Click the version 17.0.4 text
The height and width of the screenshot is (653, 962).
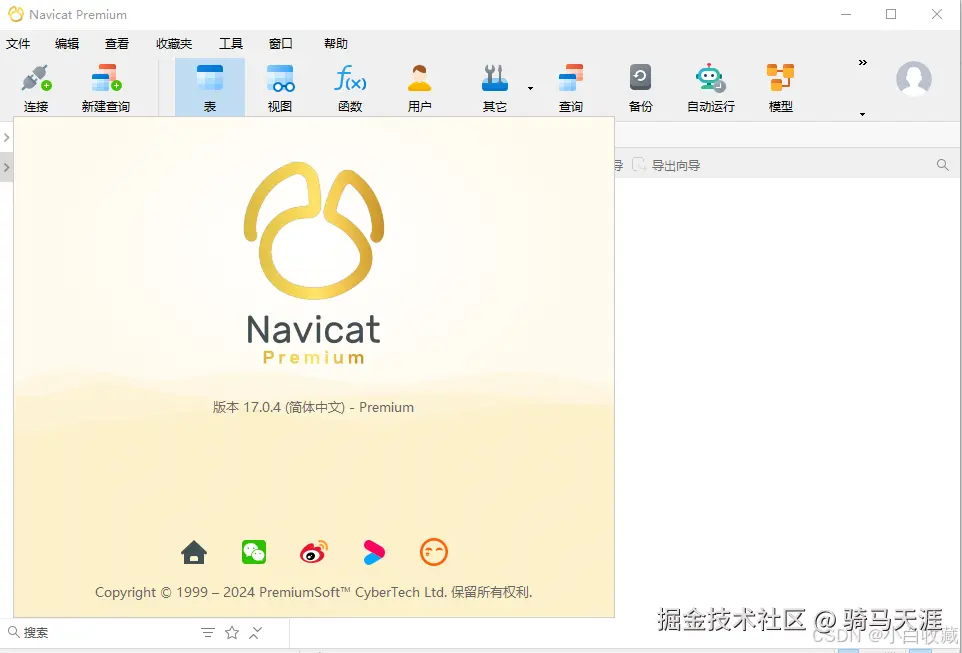(x=313, y=407)
